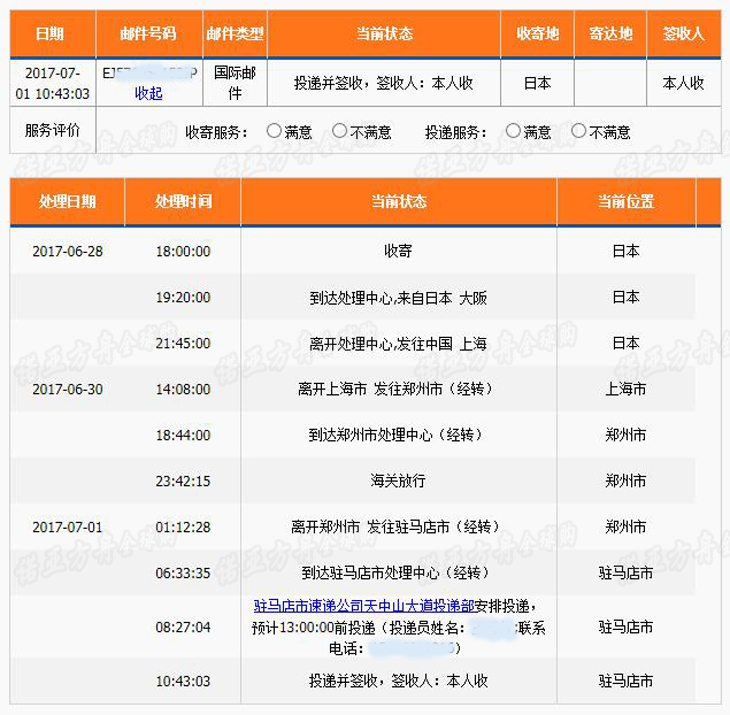Click the 01:12:28 time cell

[x=183, y=527]
